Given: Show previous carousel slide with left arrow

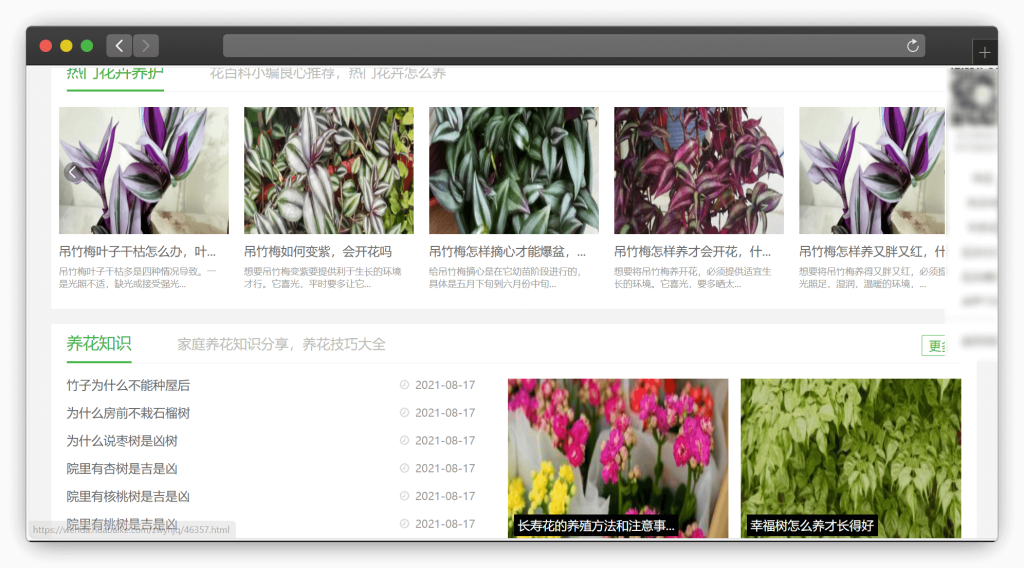Looking at the screenshot, I should pos(73,172).
